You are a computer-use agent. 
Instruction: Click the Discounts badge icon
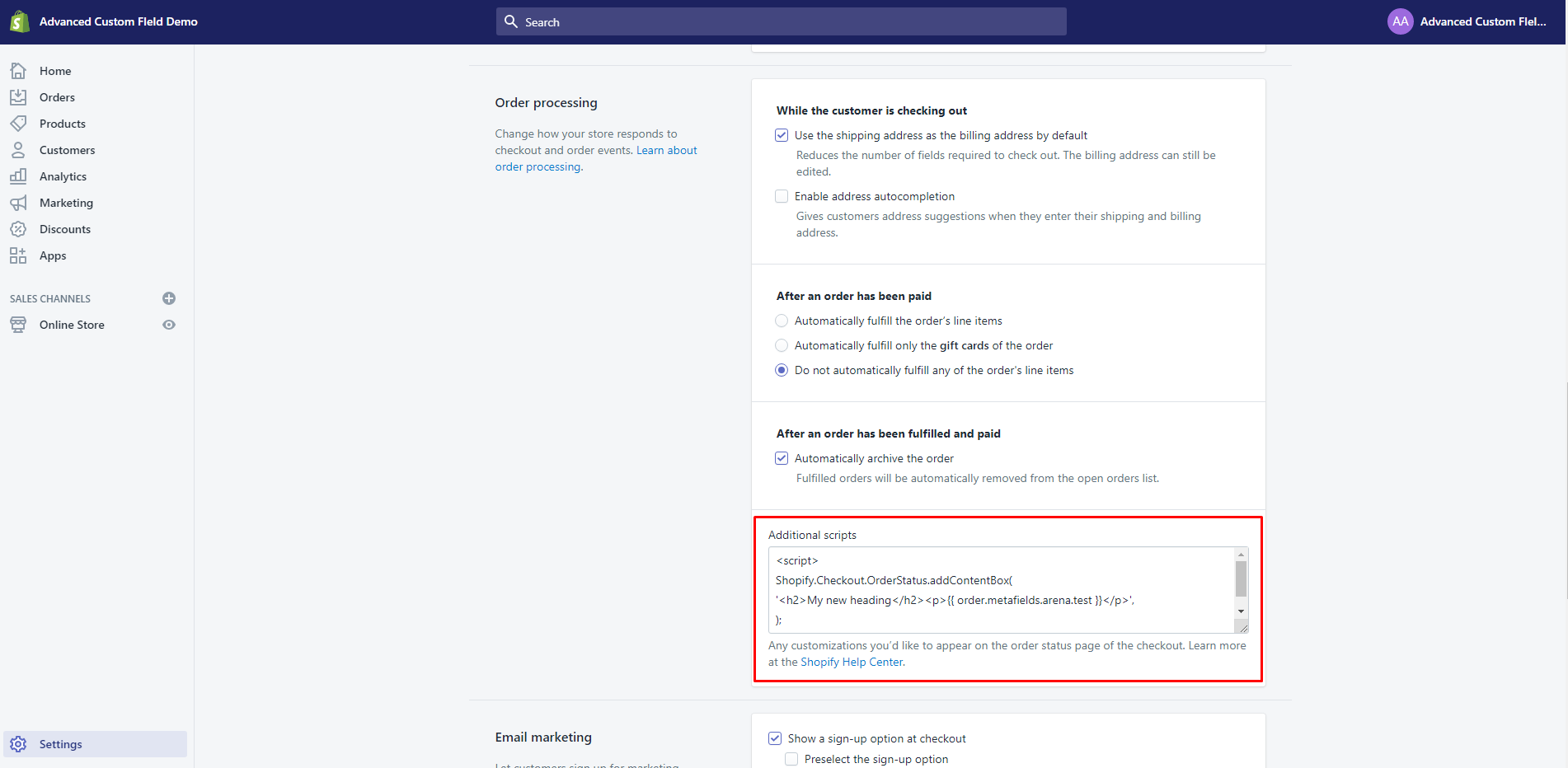click(x=18, y=229)
